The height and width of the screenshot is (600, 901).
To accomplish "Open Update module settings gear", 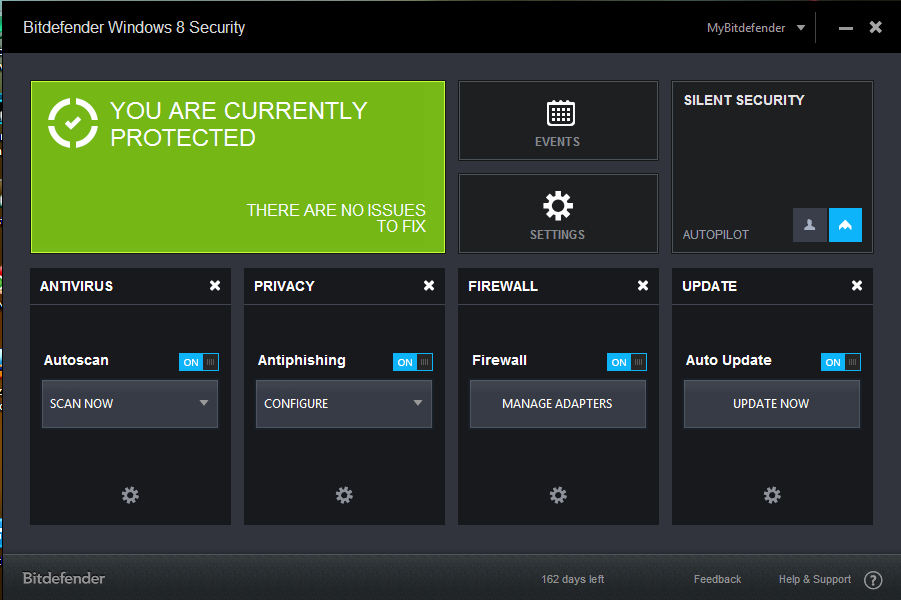I will click(772, 495).
